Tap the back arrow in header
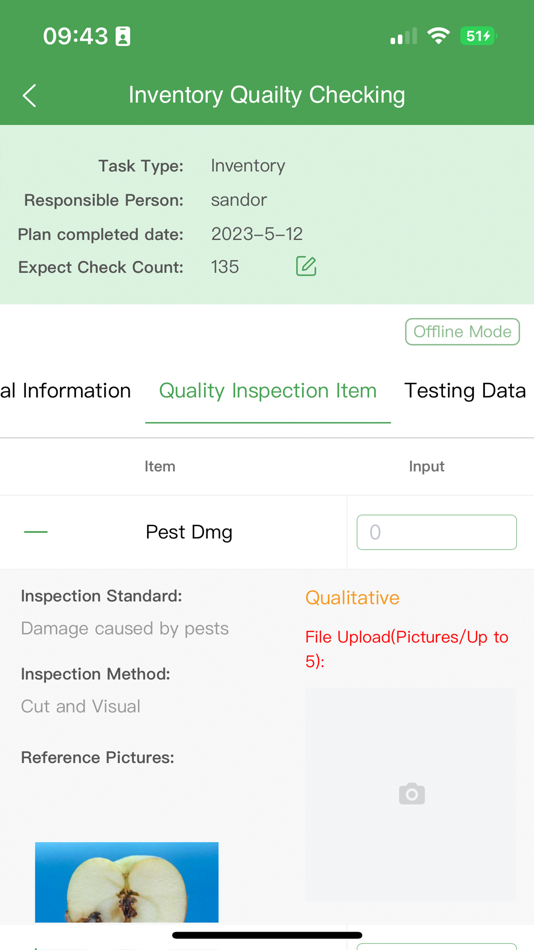Image resolution: width=534 pixels, height=950 pixels. [x=30, y=96]
